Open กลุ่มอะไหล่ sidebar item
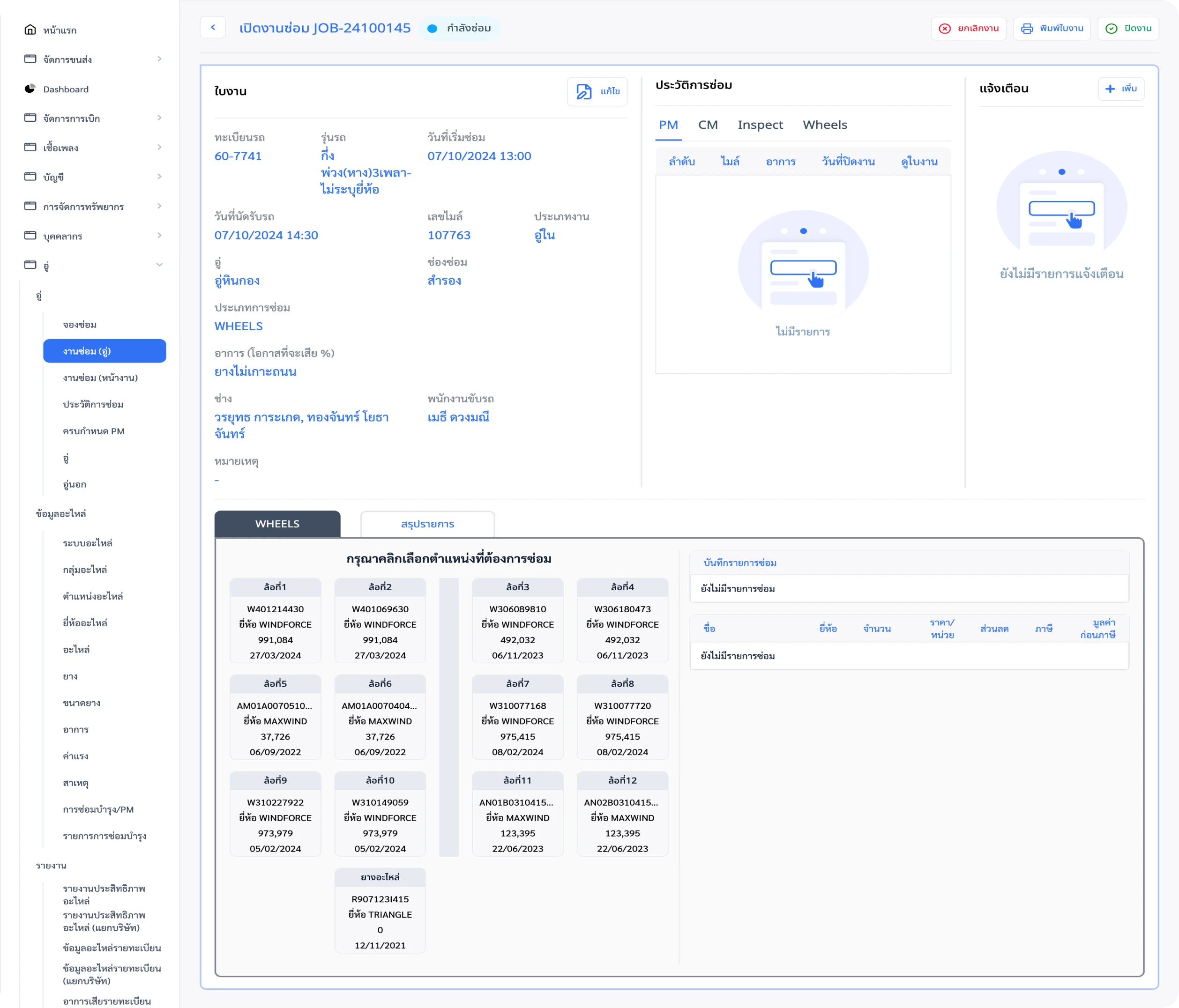This screenshot has width=1179, height=1008. pyautogui.click(x=85, y=570)
